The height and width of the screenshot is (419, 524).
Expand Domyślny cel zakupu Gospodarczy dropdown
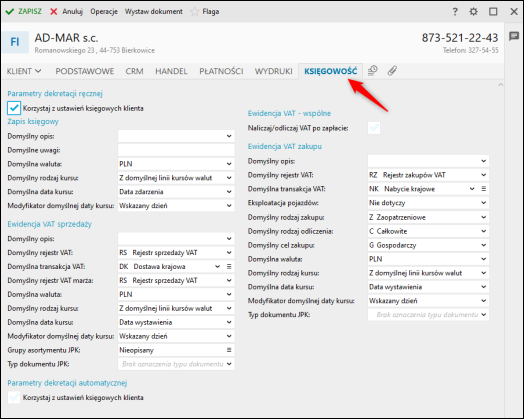(x=428, y=245)
